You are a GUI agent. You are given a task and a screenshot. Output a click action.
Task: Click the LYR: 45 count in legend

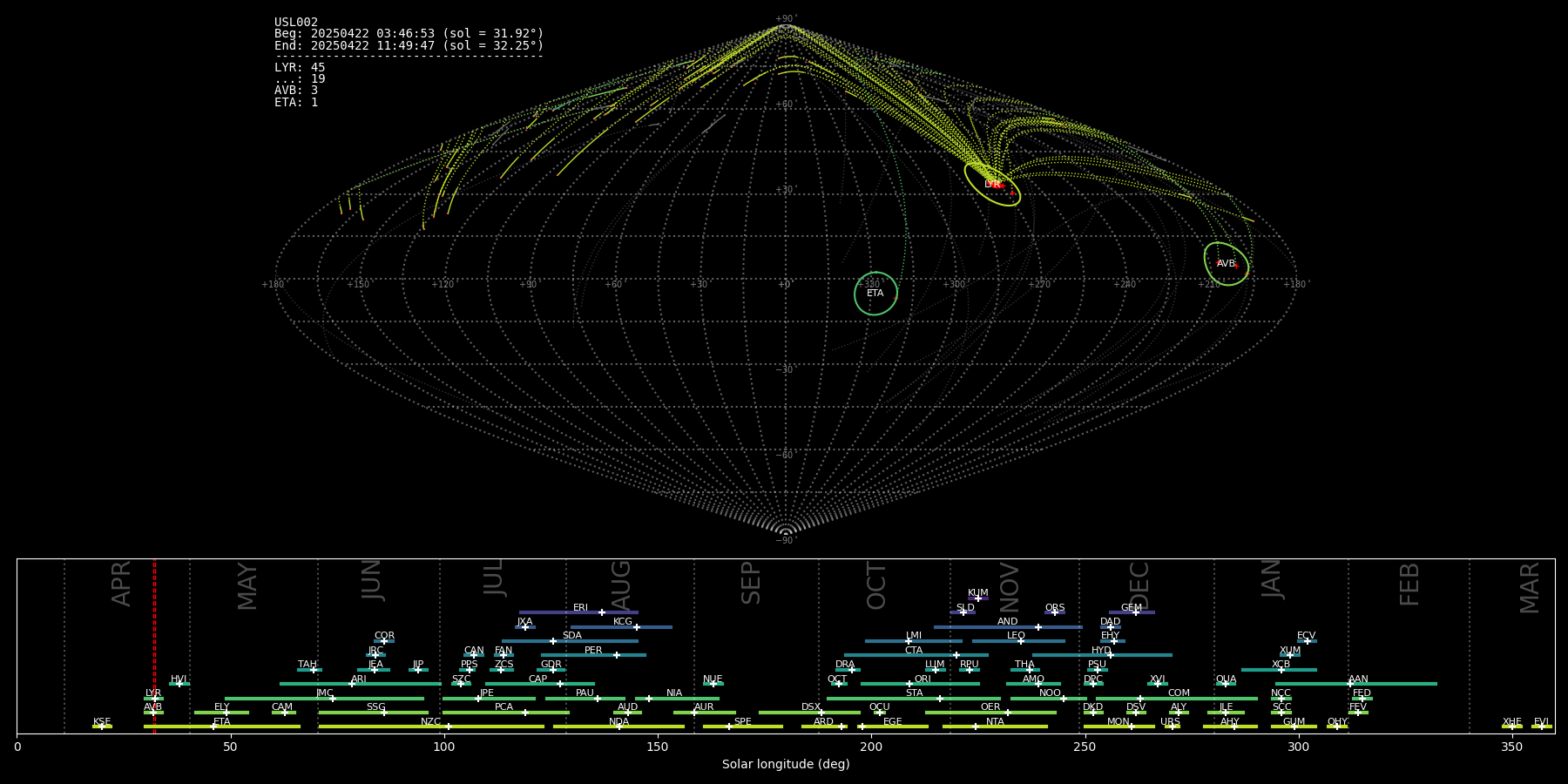pyautogui.click(x=300, y=67)
